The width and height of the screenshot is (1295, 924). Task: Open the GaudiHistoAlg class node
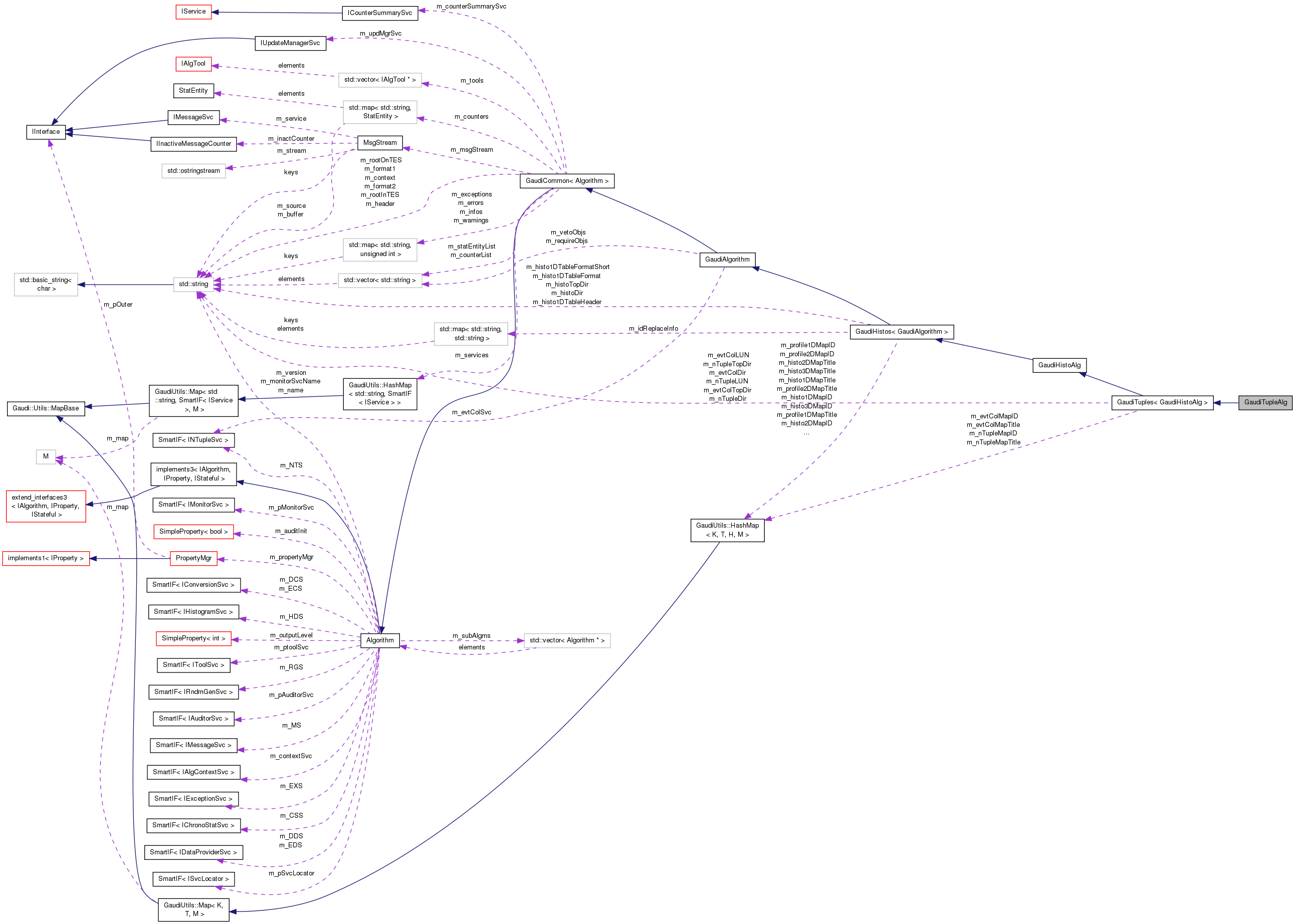[1059, 365]
